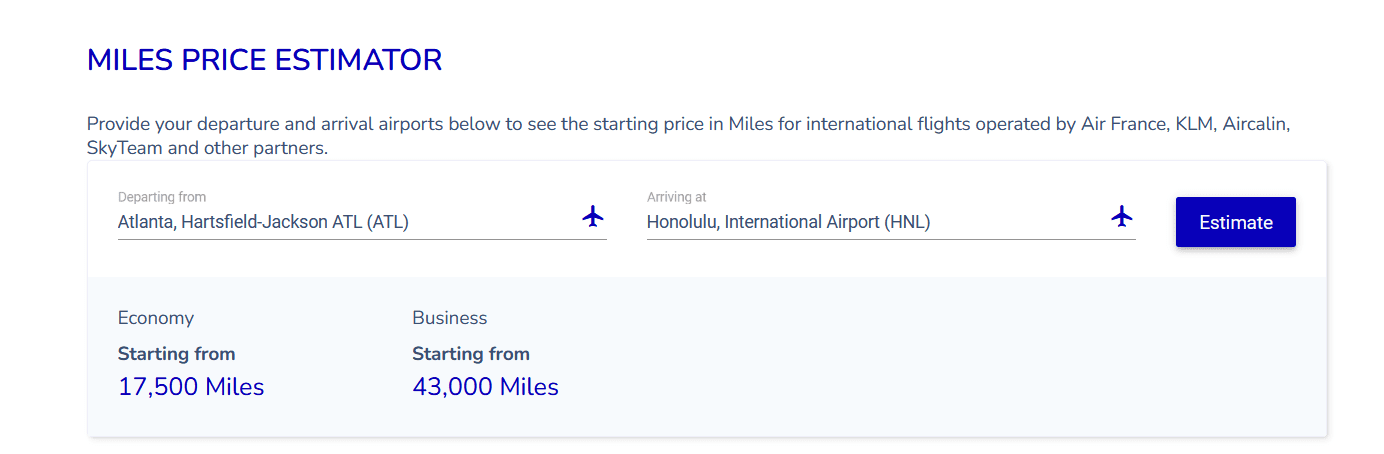Click the Estimate button

1236,222
